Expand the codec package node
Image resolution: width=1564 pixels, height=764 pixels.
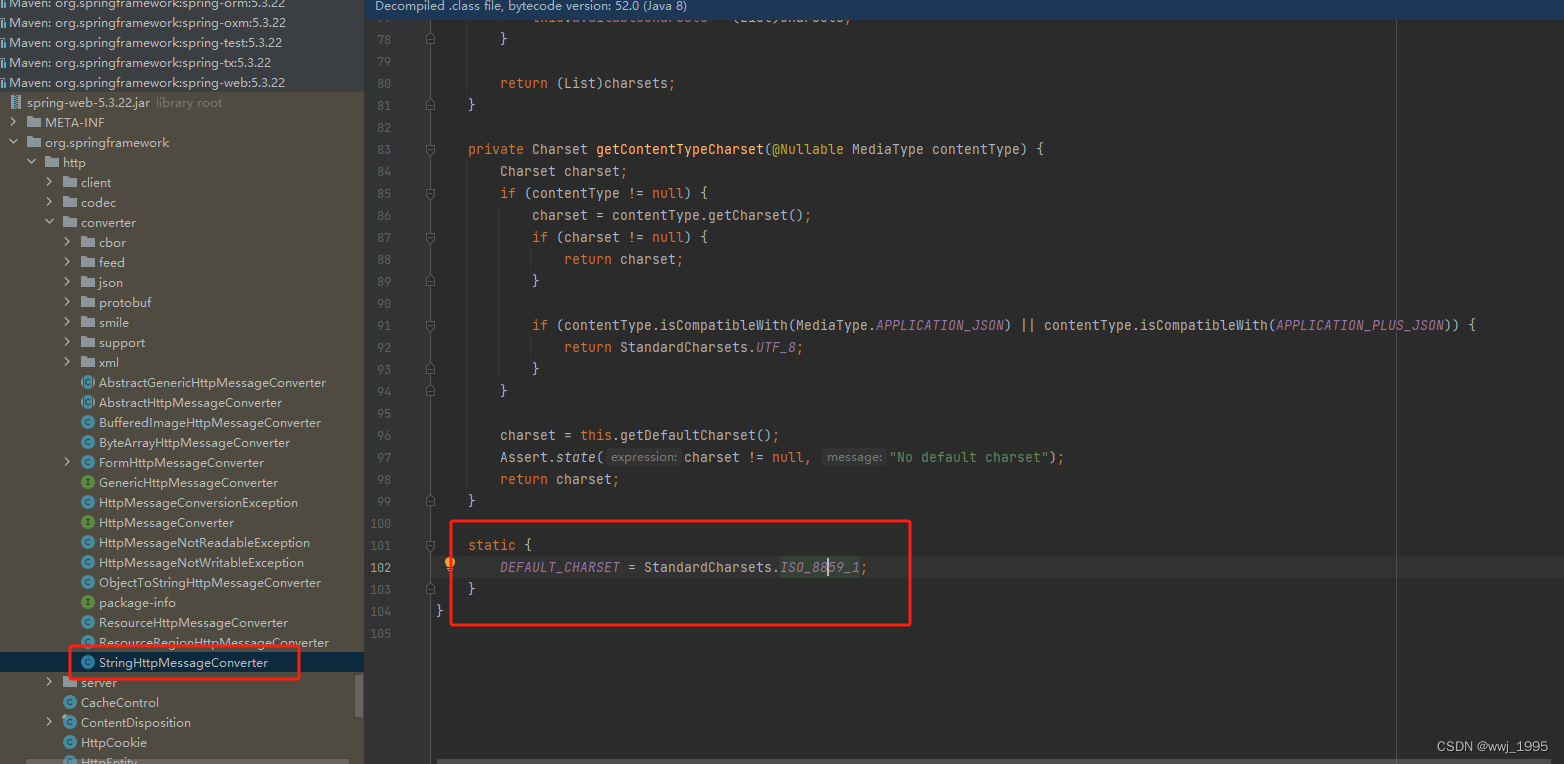point(48,202)
